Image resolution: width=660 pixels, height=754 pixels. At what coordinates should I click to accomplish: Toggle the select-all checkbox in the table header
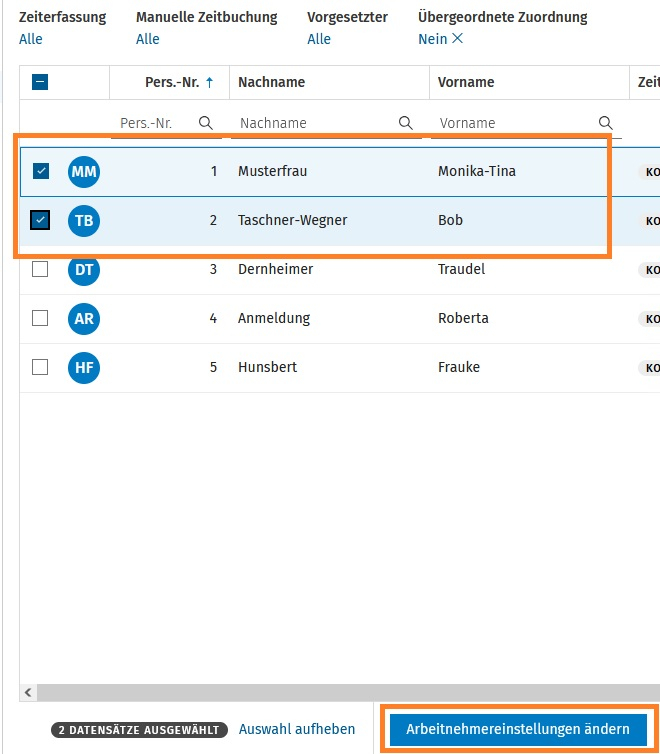point(40,82)
